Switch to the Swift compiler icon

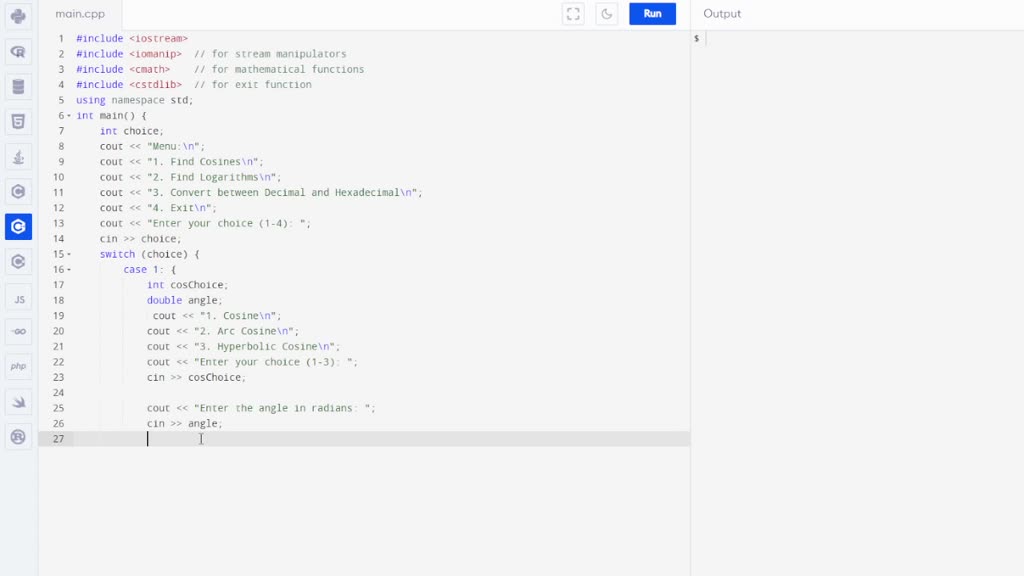point(18,402)
